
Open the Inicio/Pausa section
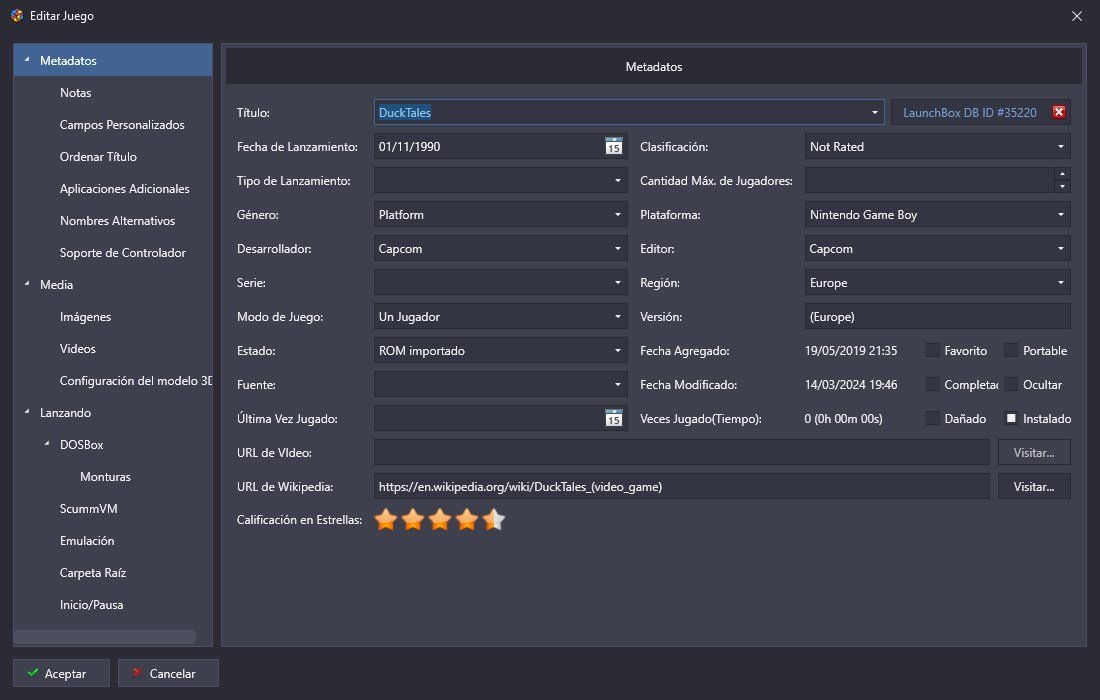(91, 605)
